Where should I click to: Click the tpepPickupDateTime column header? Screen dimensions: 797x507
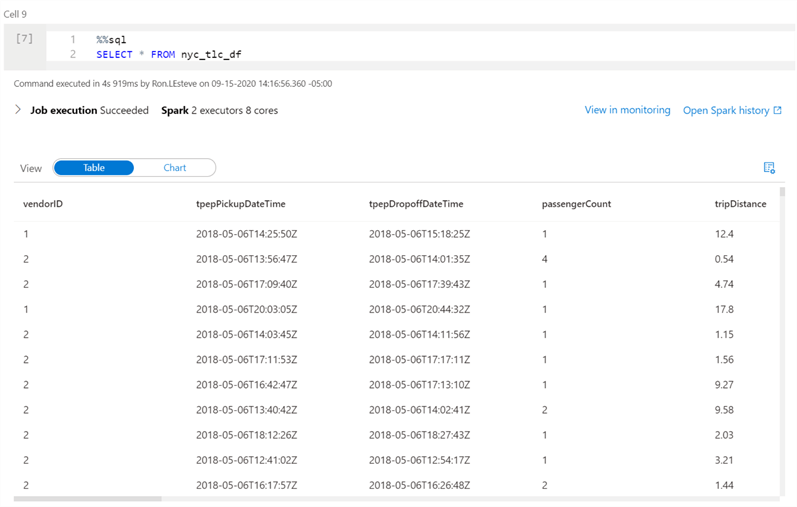(241, 204)
